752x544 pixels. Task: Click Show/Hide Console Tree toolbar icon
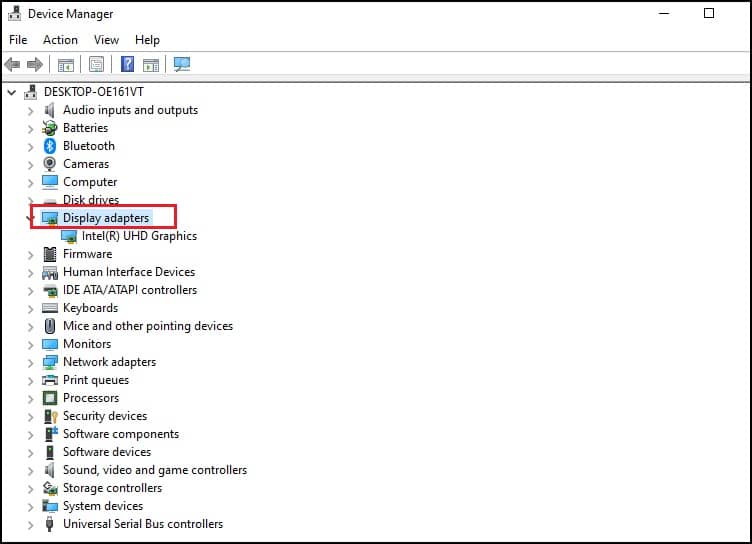[x=66, y=64]
